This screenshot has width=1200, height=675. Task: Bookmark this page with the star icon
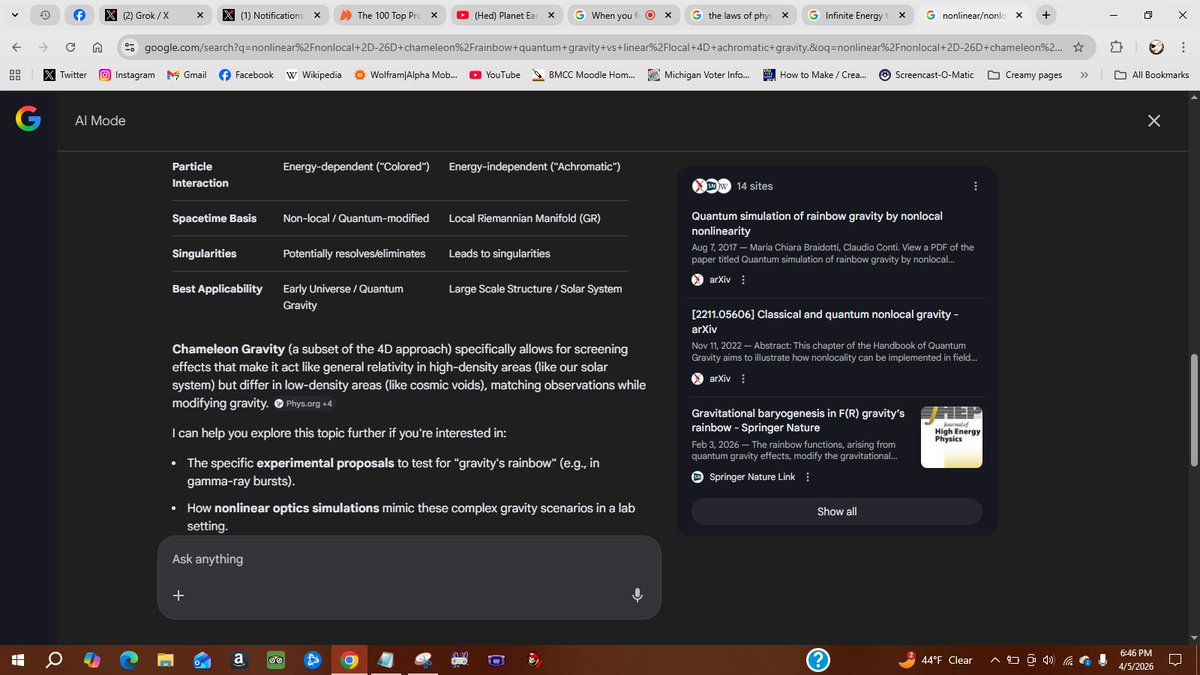[1078, 47]
